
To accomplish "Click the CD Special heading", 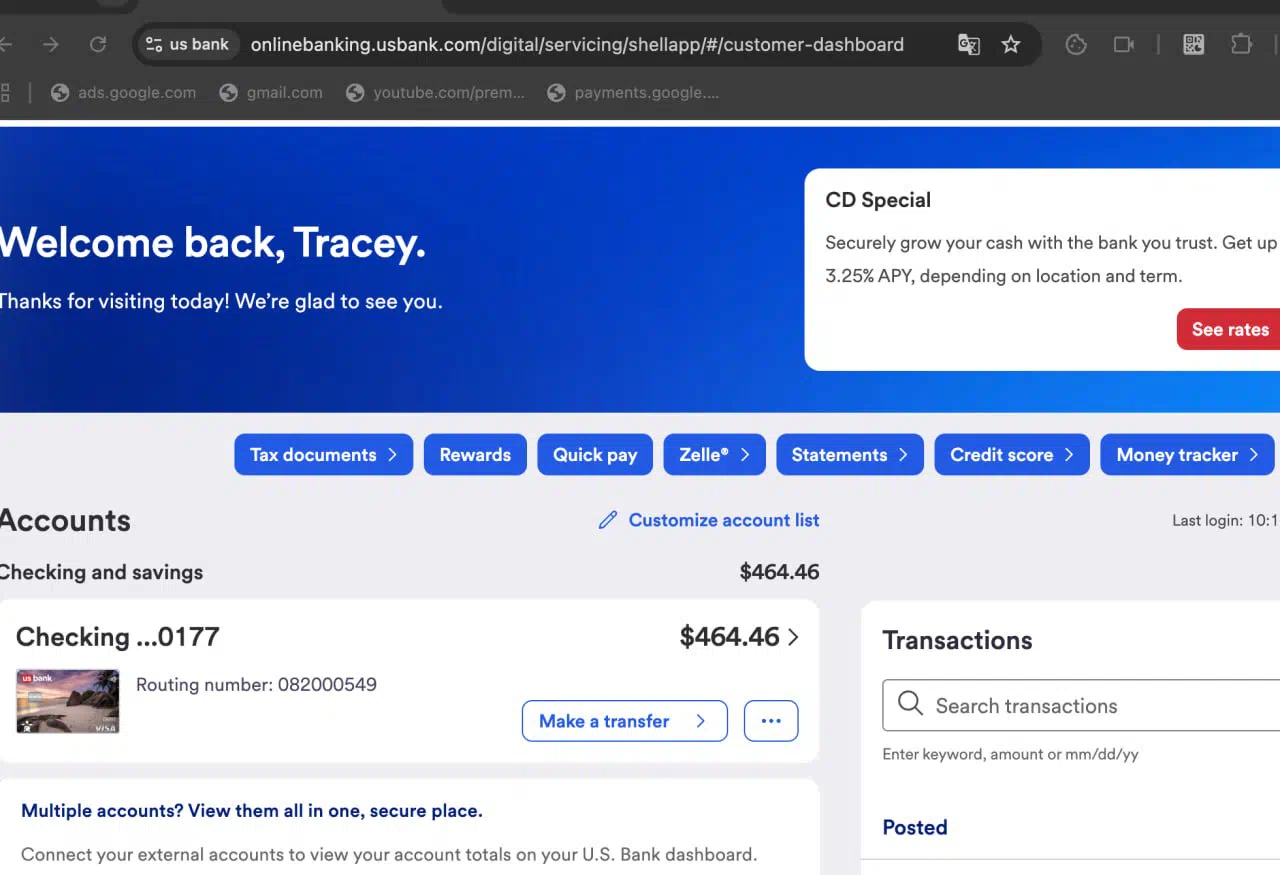I will tap(878, 200).
